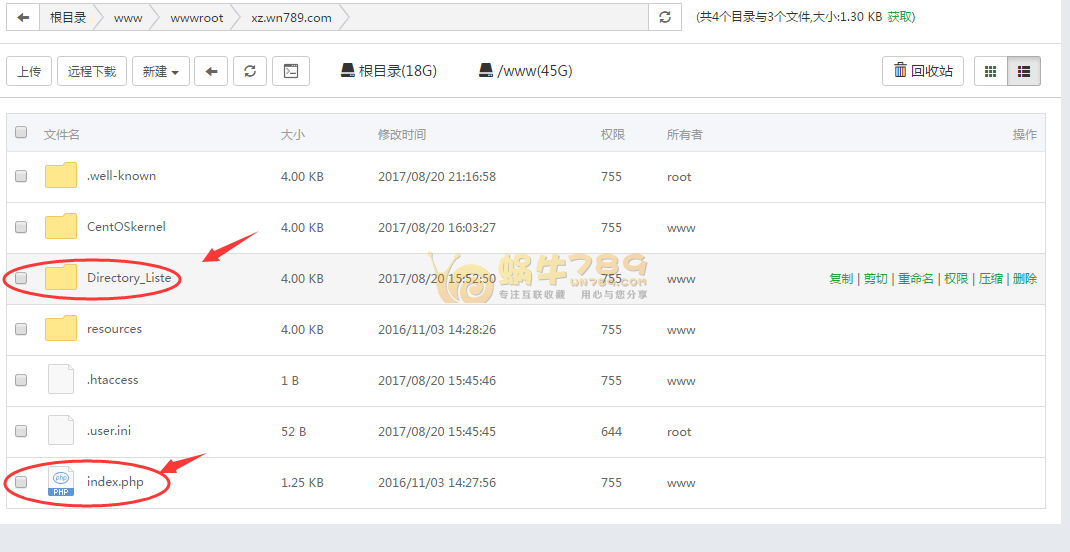Screen dimensions: 1070x552
Task: Click the back arrow in path bar
Action: tap(23, 17)
